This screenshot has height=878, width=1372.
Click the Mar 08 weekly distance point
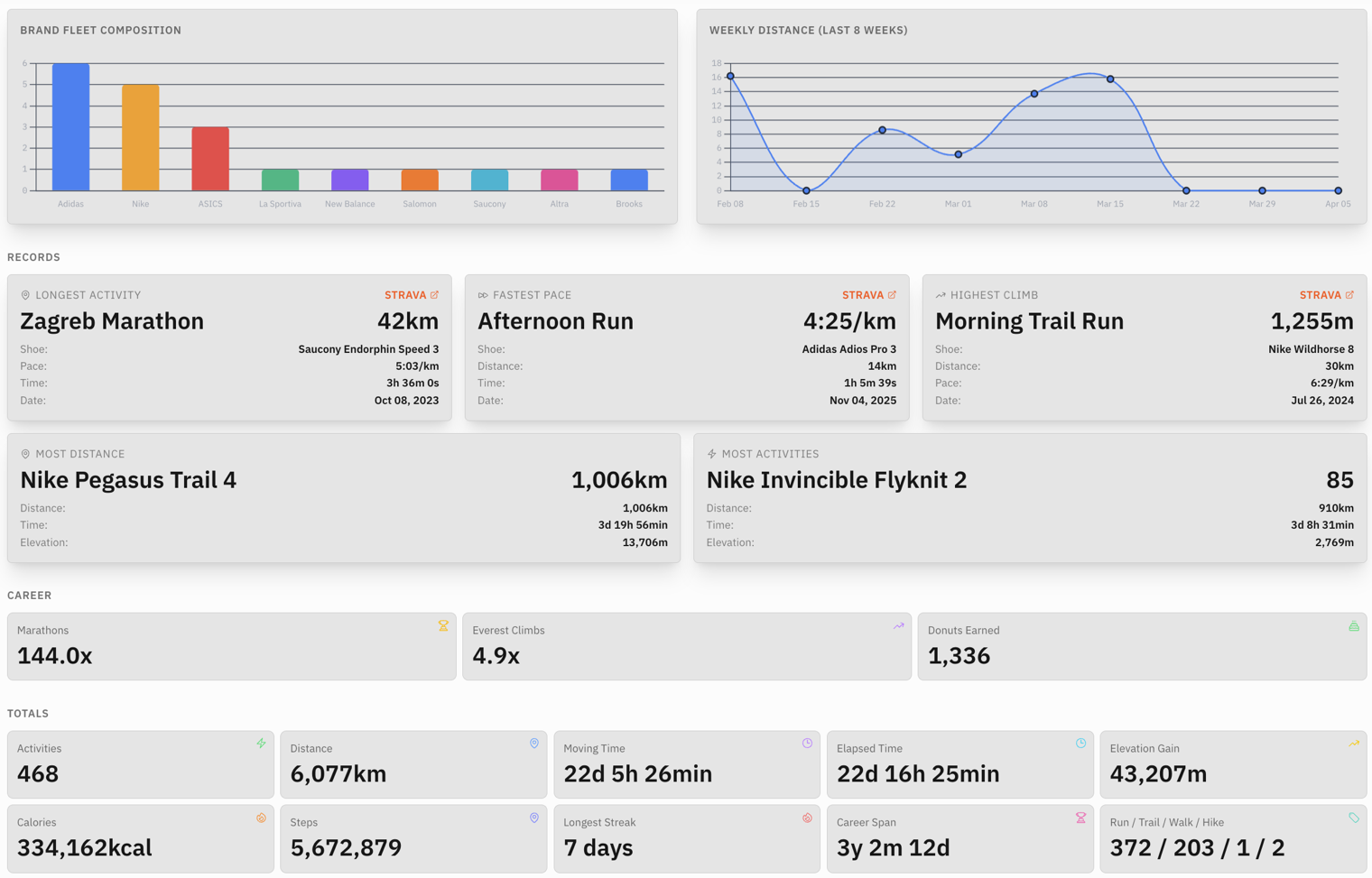1034,94
